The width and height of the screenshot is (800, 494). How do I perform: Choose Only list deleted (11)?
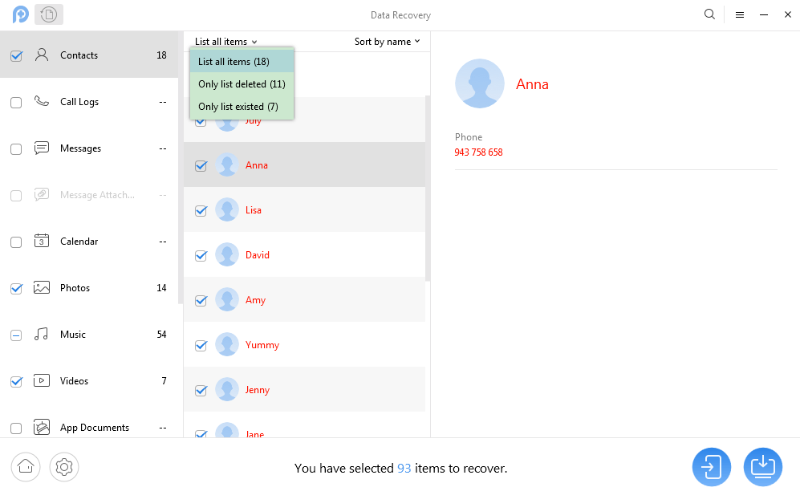[x=242, y=84]
